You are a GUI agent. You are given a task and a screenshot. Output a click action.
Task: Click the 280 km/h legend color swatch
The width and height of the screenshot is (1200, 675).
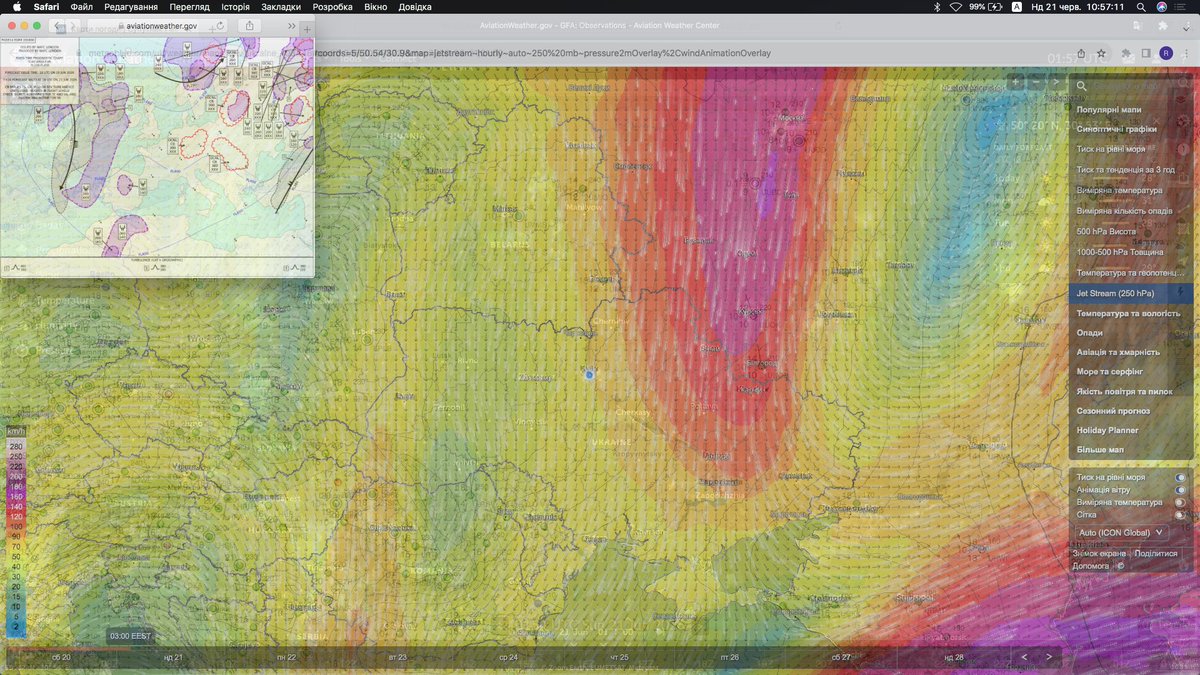pos(16,446)
